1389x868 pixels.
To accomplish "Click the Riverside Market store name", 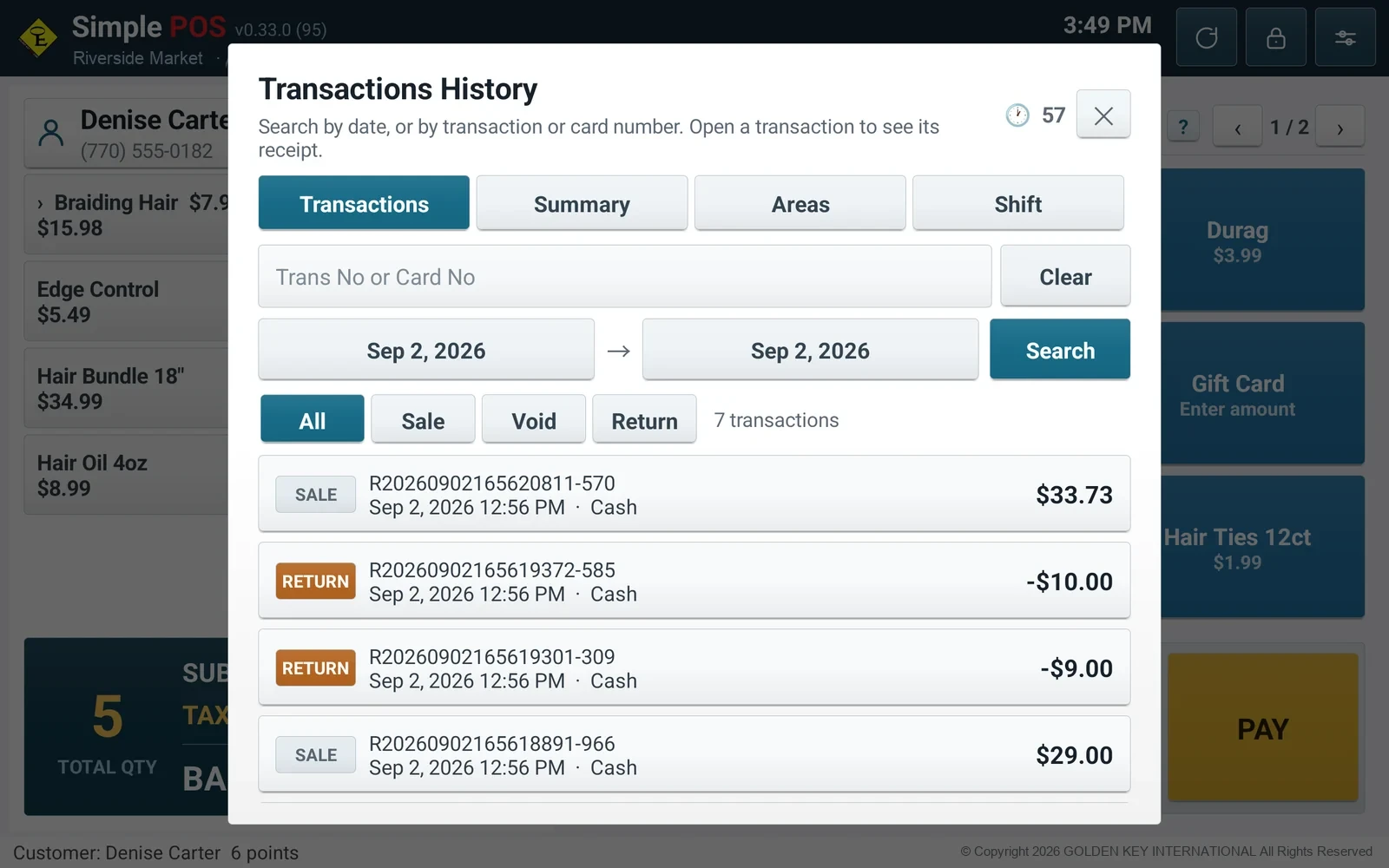I will (137, 58).
